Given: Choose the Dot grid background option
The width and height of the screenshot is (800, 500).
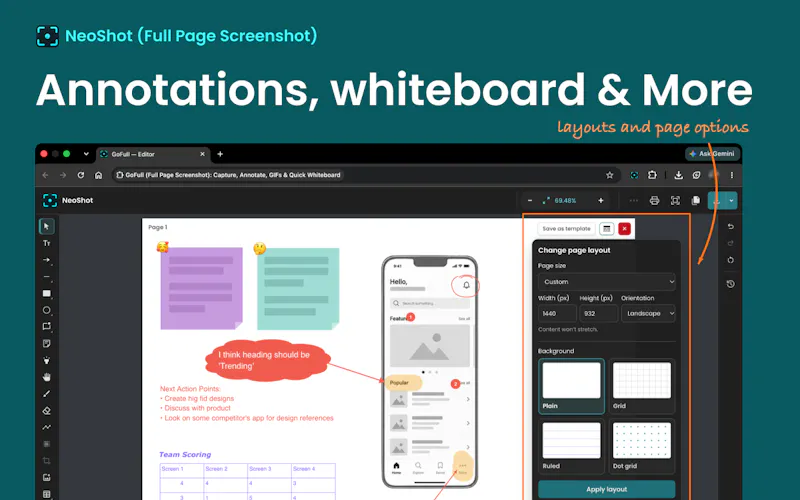Looking at the screenshot, I should click(x=642, y=446).
